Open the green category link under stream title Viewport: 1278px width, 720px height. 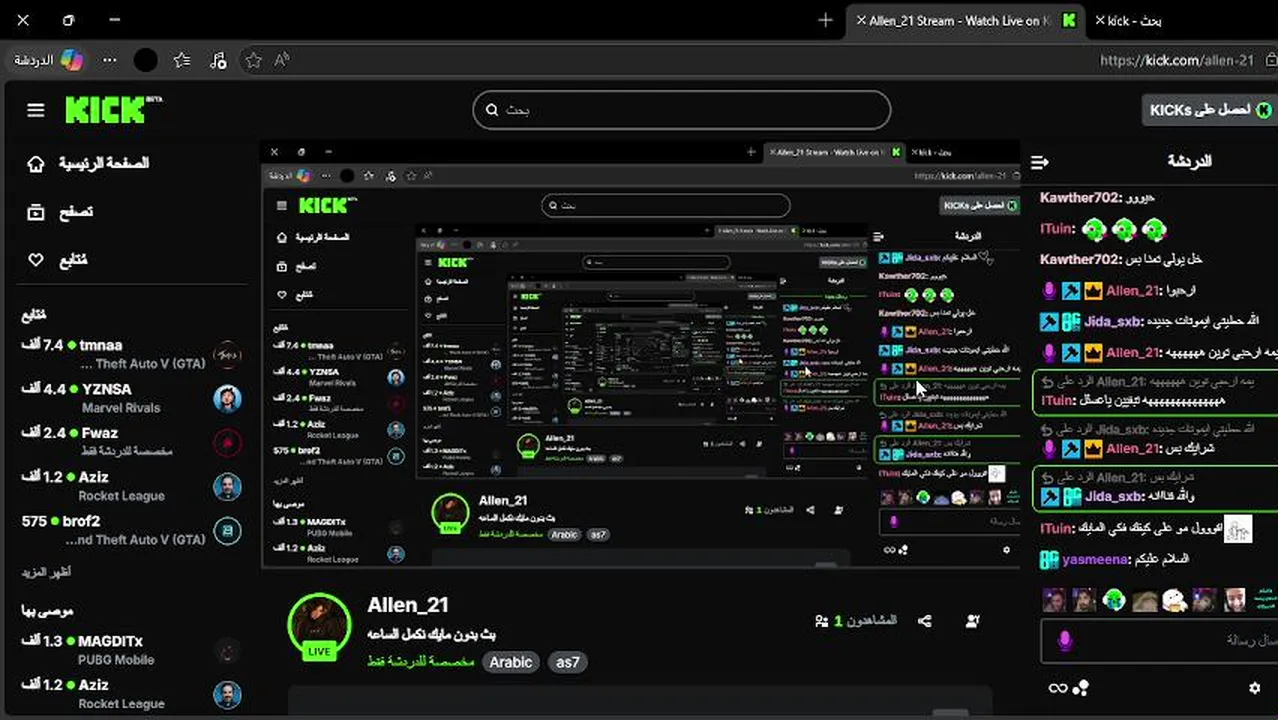421,662
